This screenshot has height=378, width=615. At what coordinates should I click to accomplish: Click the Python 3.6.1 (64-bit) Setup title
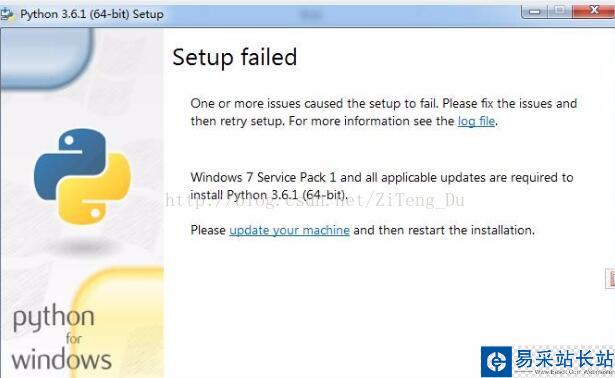click(x=92, y=14)
